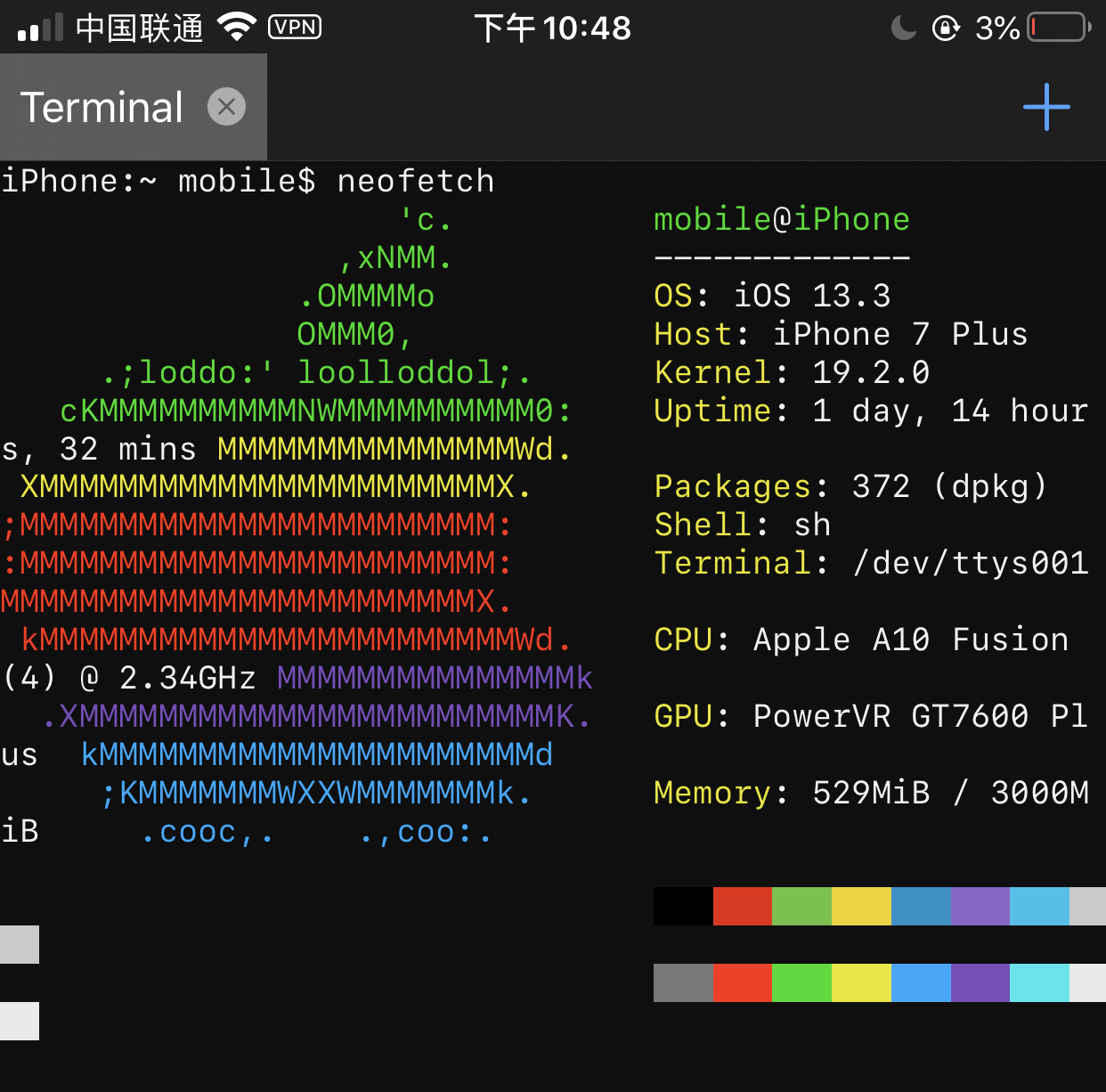Tap the Wi-Fi status icon
Viewport: 1106px width, 1092px height.
[x=237, y=27]
